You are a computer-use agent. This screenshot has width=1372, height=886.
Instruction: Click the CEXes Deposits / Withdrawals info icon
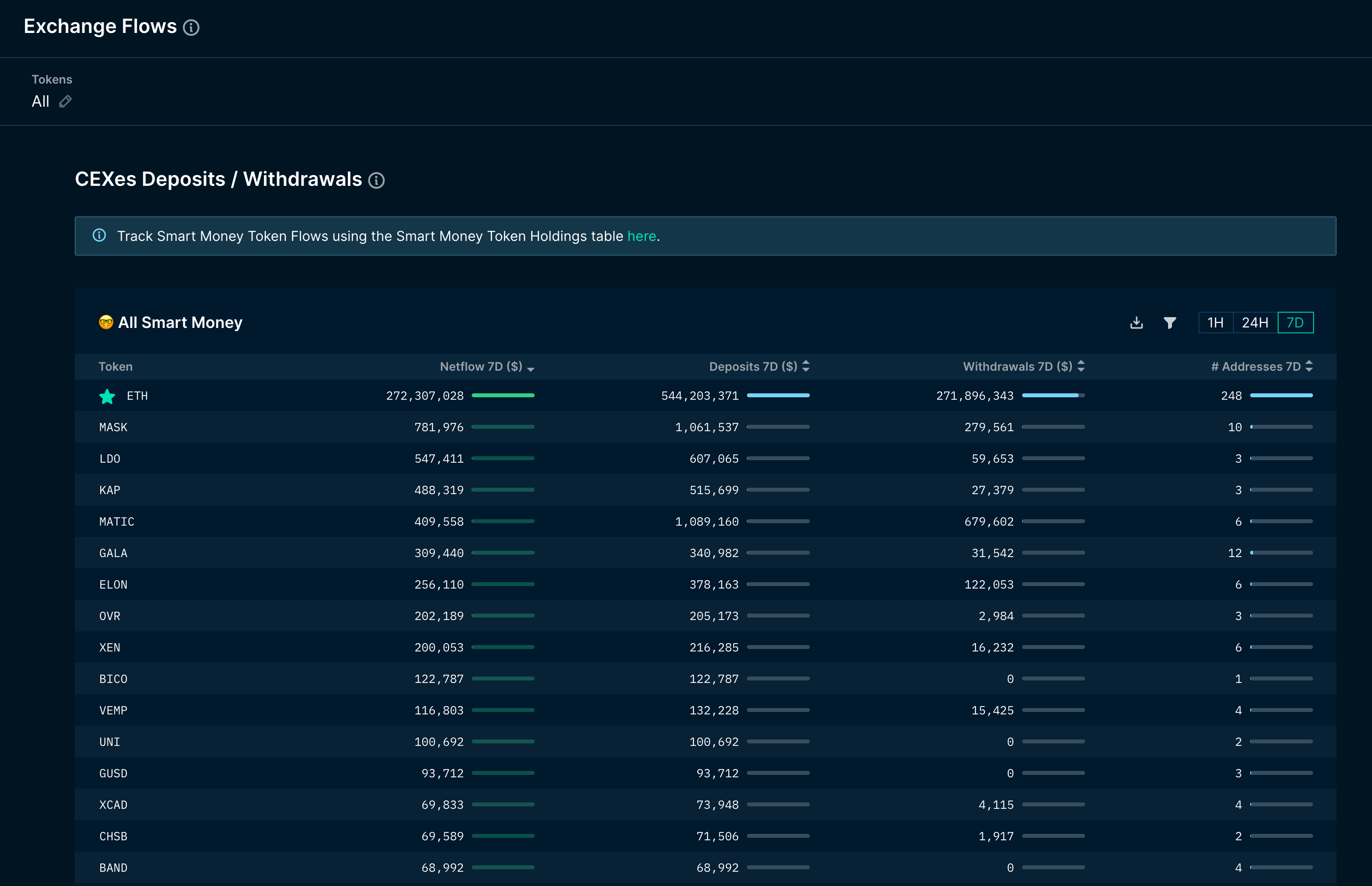pos(376,180)
